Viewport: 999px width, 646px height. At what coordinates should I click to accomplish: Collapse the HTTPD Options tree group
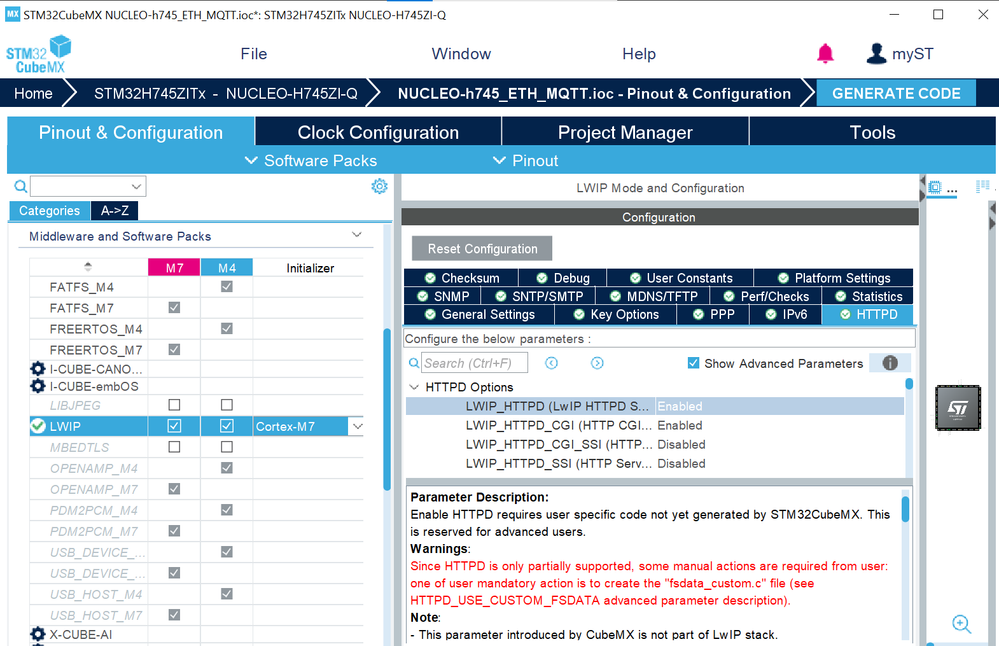click(x=414, y=387)
